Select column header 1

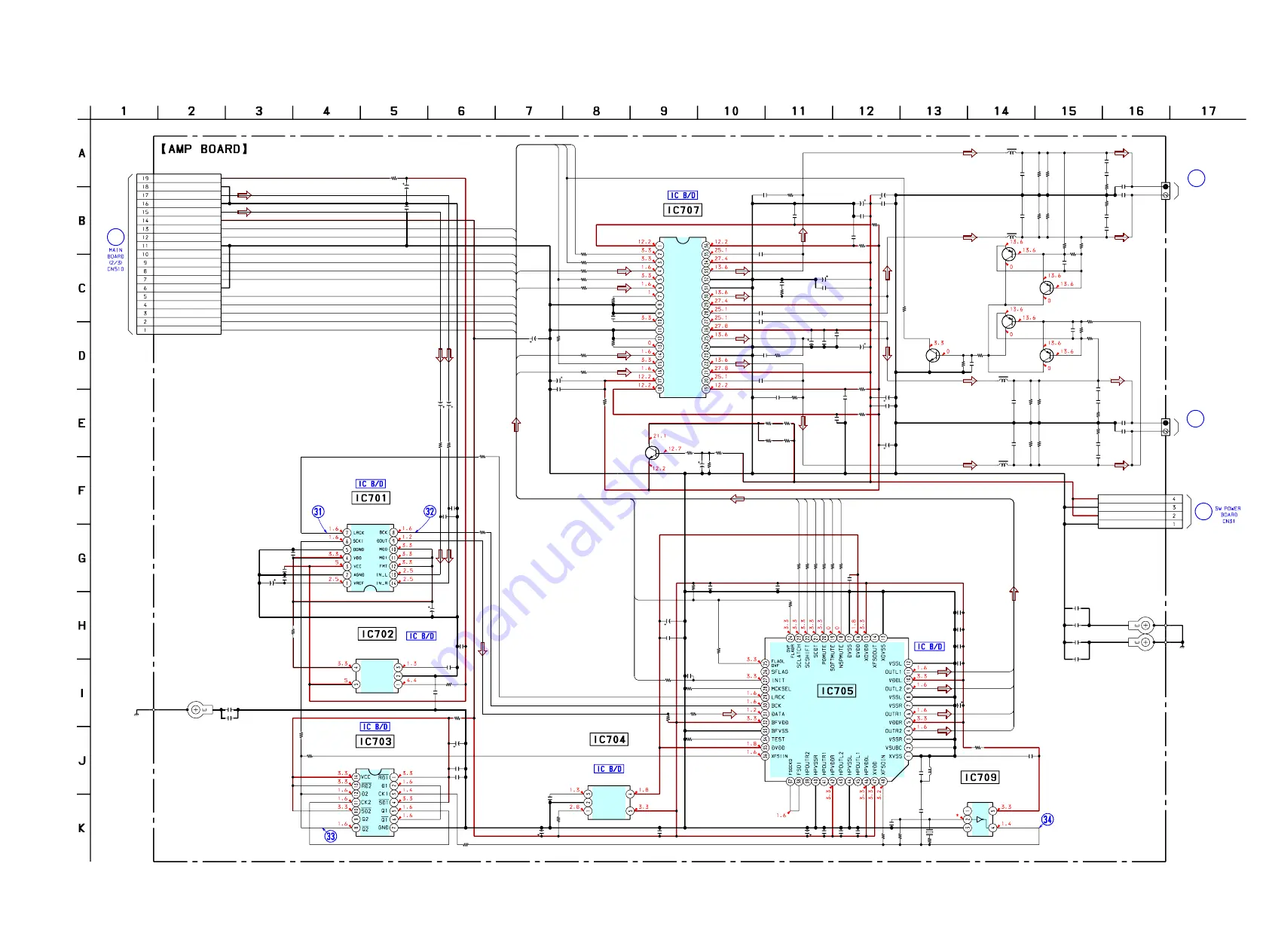coord(124,111)
